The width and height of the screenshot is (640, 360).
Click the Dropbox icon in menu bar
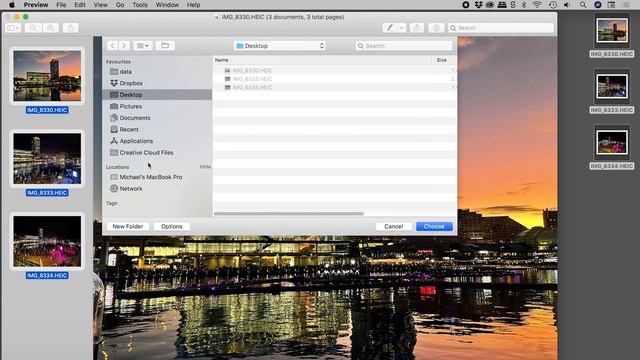coord(478,5)
